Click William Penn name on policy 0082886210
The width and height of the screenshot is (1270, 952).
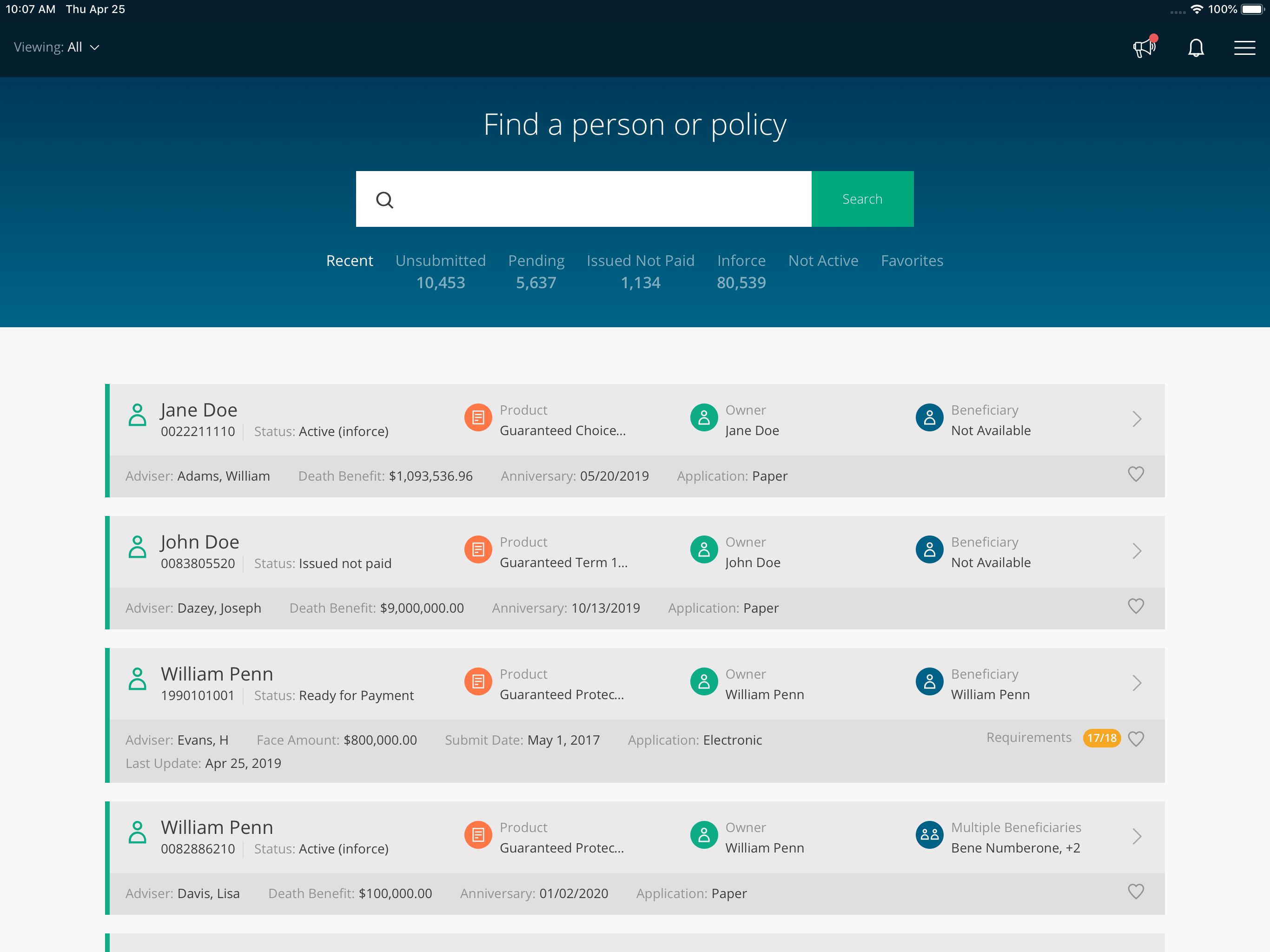pos(217,827)
